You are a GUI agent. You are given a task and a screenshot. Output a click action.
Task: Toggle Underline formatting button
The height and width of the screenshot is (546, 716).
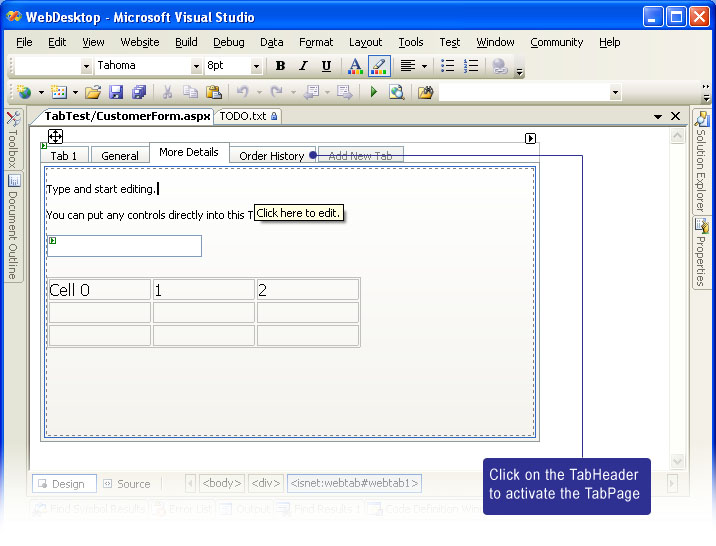326,66
